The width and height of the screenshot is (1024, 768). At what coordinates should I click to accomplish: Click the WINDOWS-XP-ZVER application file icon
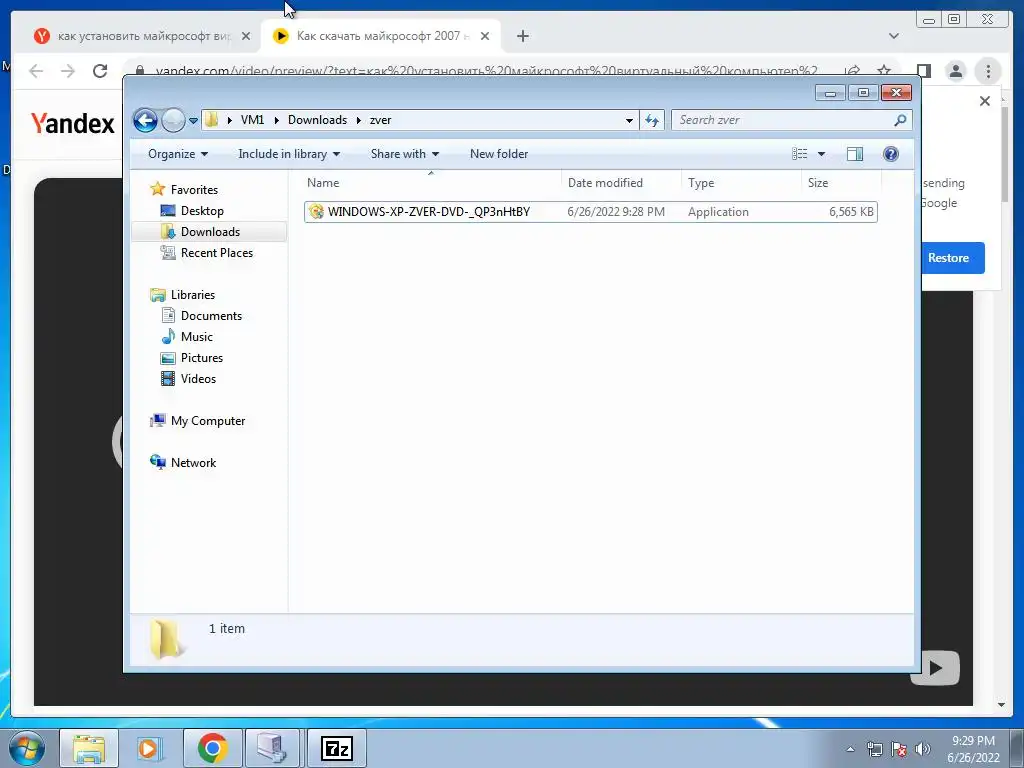tap(316, 212)
